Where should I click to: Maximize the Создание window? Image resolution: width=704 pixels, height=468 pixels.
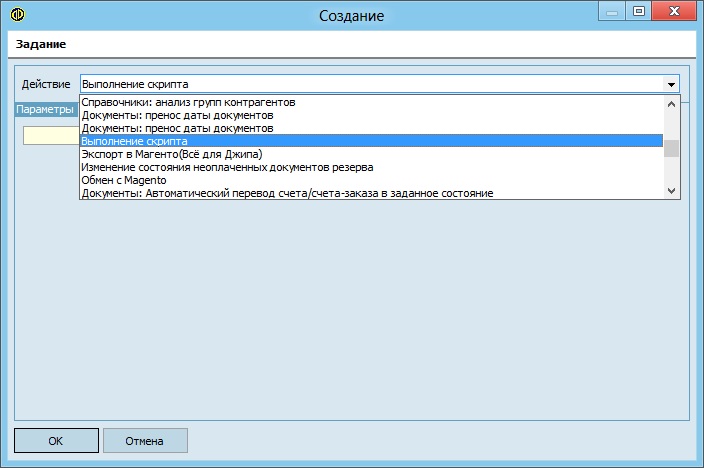pyautogui.click(x=638, y=12)
